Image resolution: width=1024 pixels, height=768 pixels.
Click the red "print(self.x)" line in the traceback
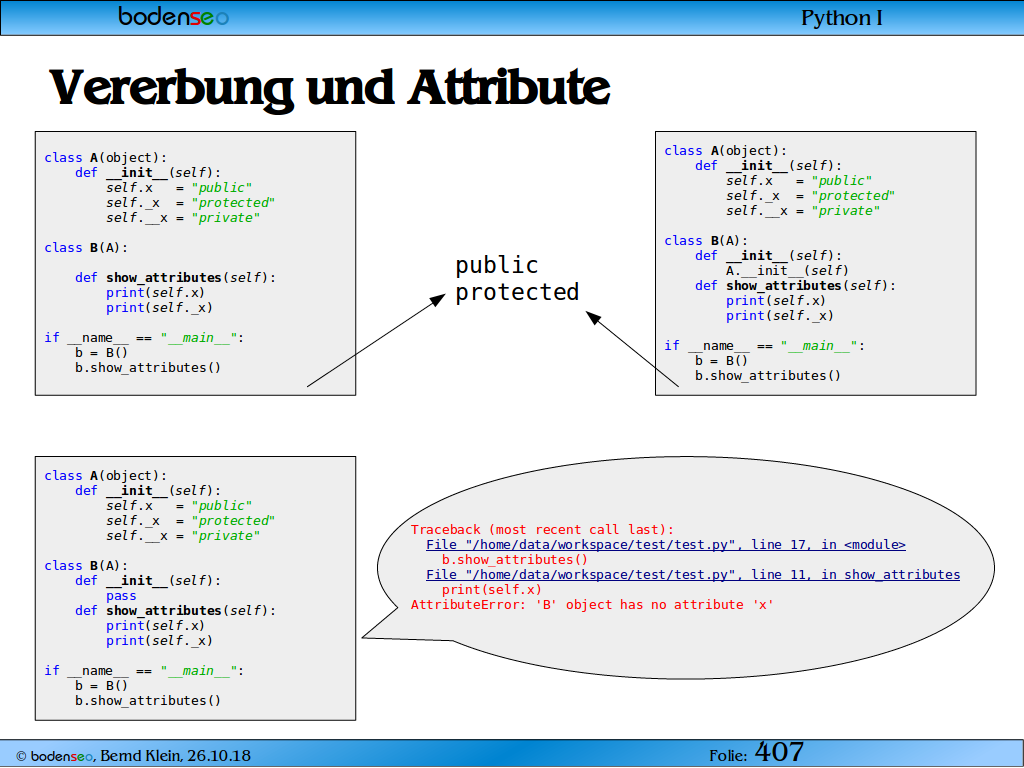(491, 590)
